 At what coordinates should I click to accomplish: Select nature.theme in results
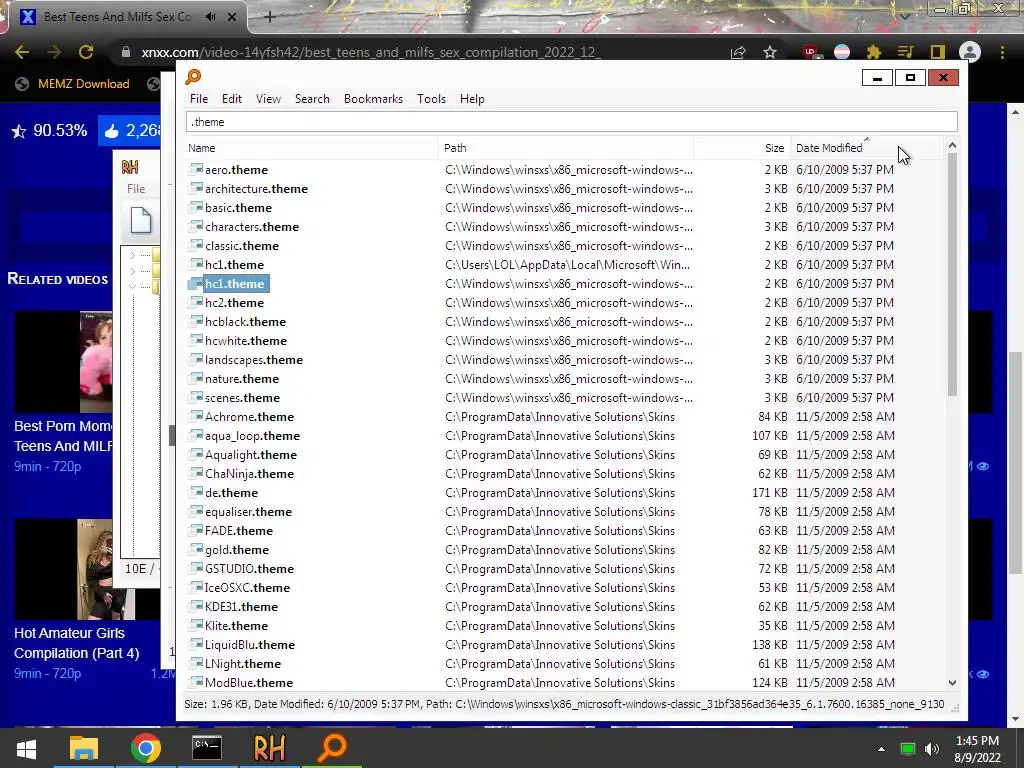[x=242, y=379]
